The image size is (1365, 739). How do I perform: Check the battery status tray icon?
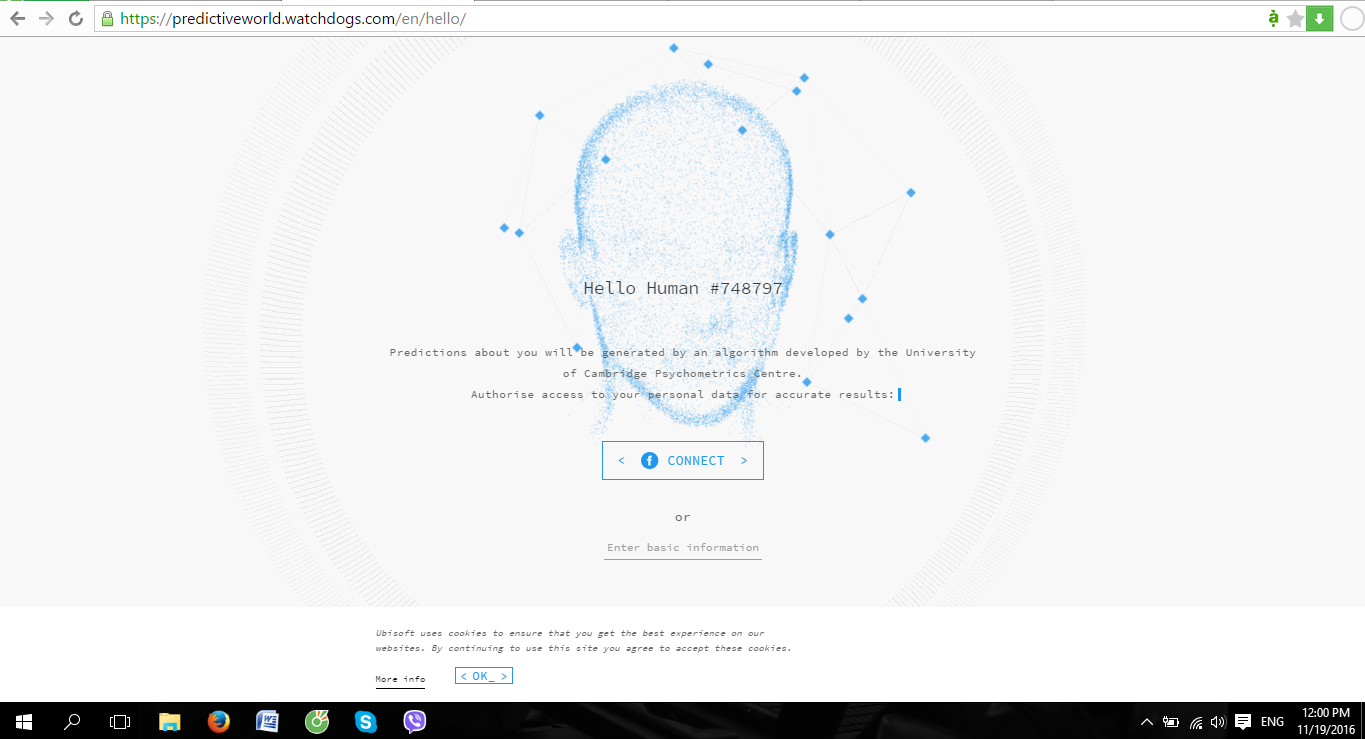point(1170,721)
